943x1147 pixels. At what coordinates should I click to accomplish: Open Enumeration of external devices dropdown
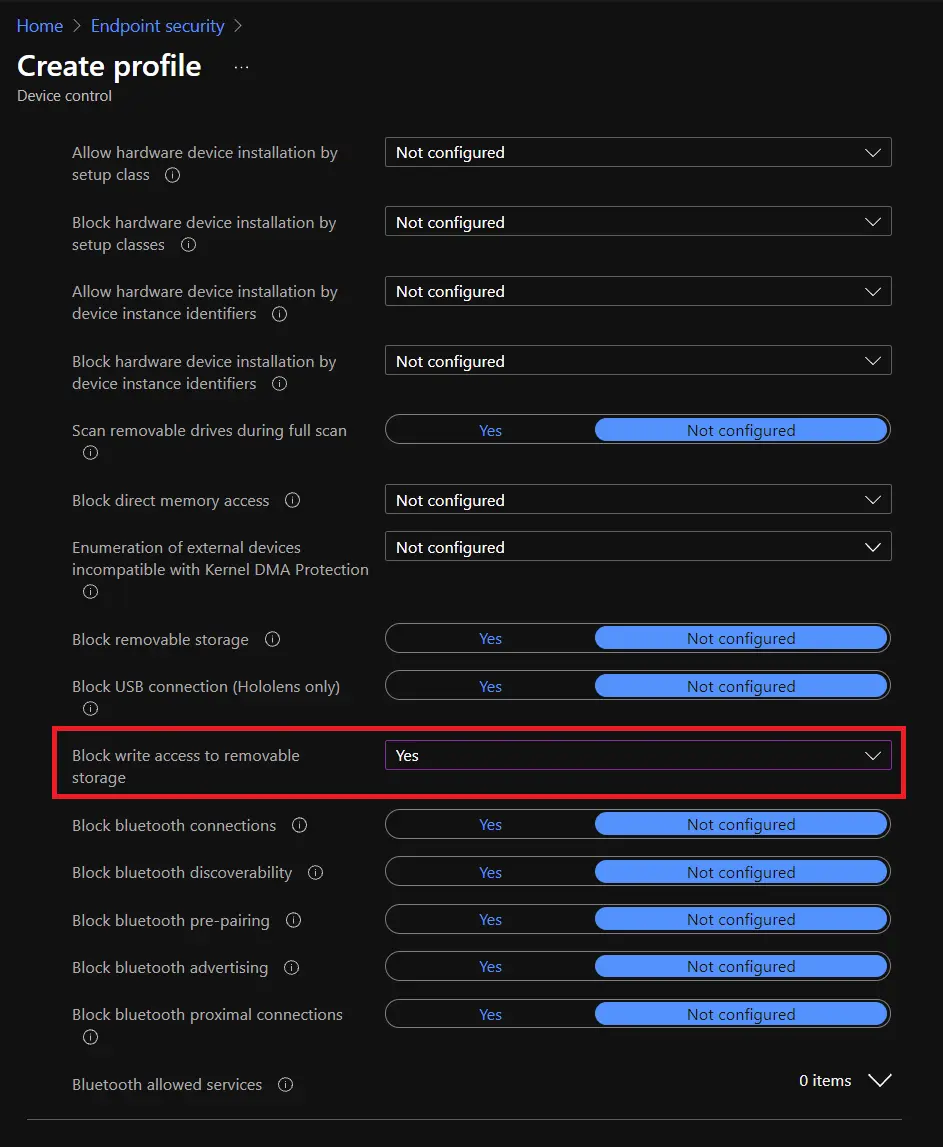pos(637,547)
